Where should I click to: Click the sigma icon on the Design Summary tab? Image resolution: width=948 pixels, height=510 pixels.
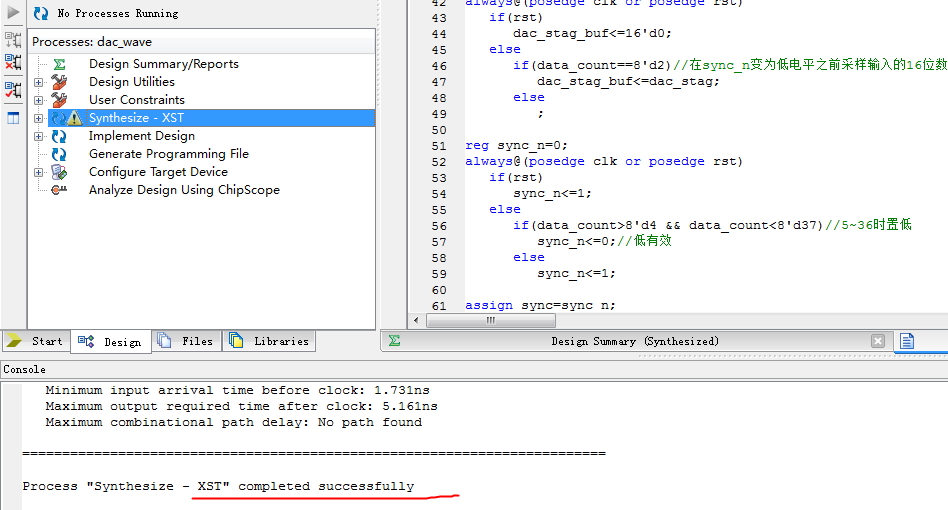(x=394, y=341)
